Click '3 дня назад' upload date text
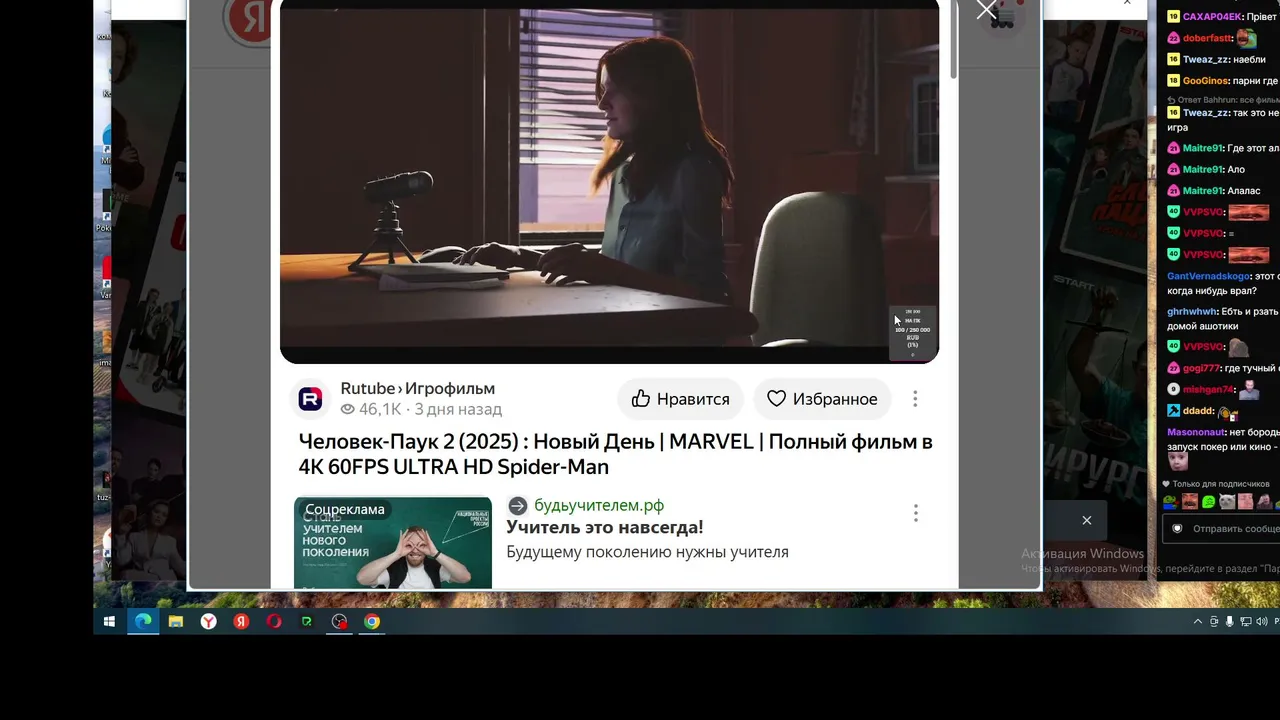Viewport: 1280px width, 720px height. pos(458,409)
